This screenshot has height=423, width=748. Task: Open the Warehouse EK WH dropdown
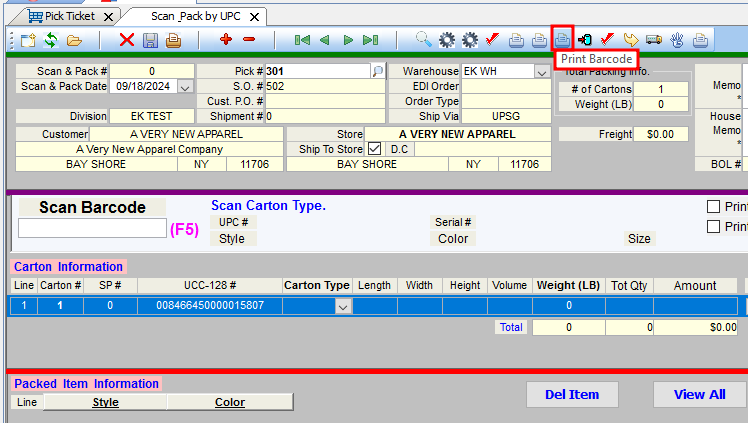541,72
